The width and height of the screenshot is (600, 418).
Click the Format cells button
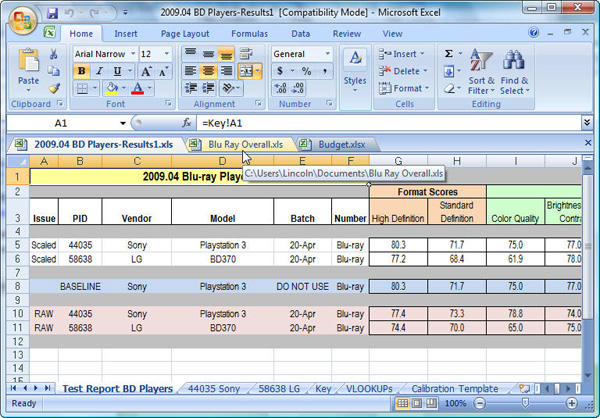(x=406, y=88)
